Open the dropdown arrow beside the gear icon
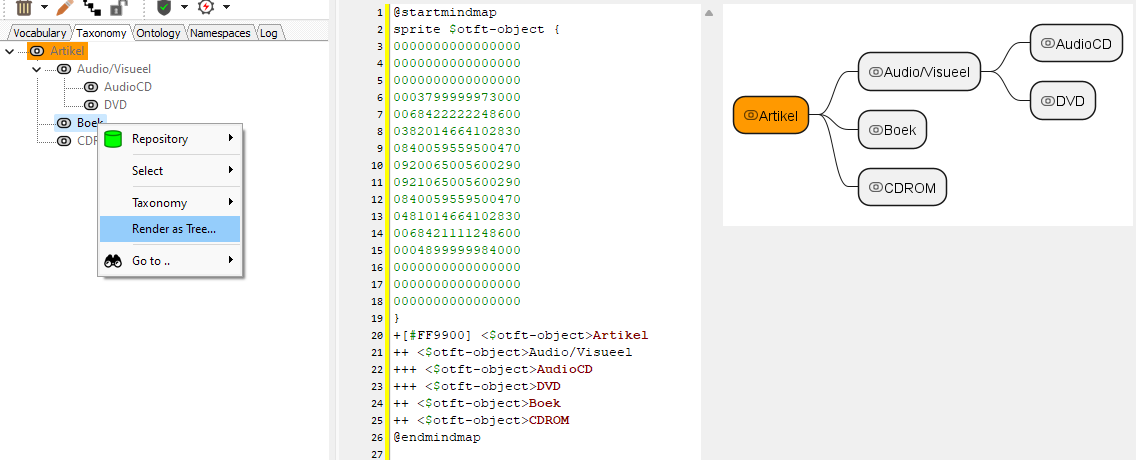Image resolution: width=1136 pixels, height=460 pixels. [226, 7]
